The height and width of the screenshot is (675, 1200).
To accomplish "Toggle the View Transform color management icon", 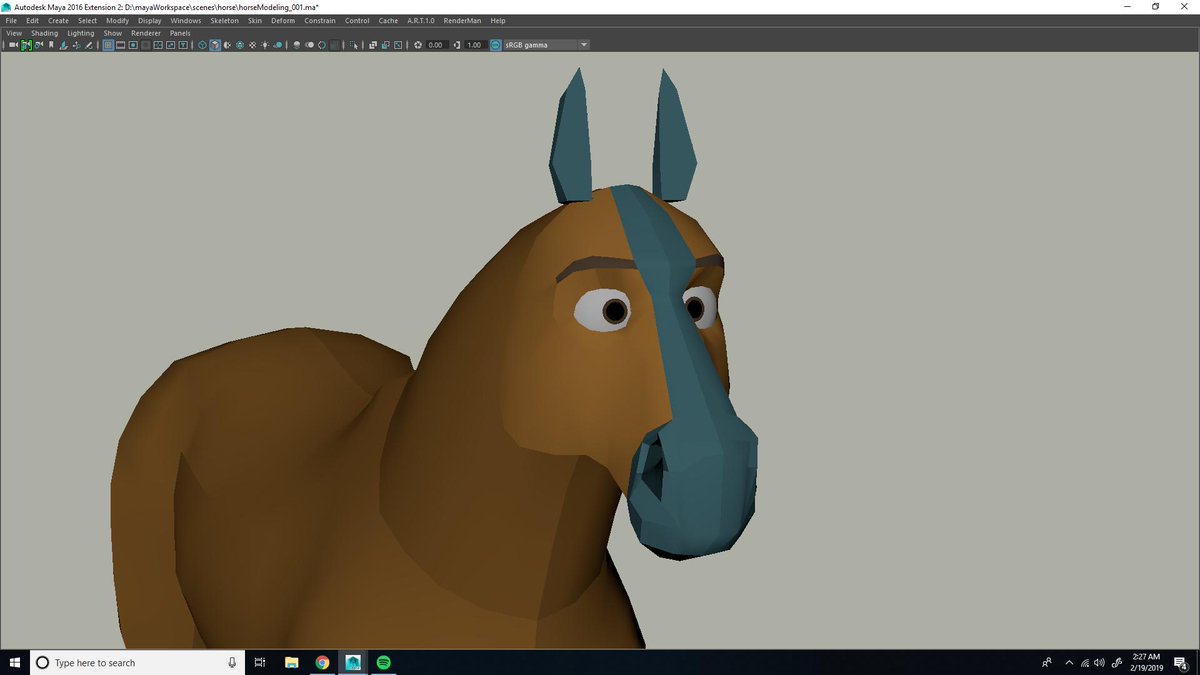I will tap(496, 45).
